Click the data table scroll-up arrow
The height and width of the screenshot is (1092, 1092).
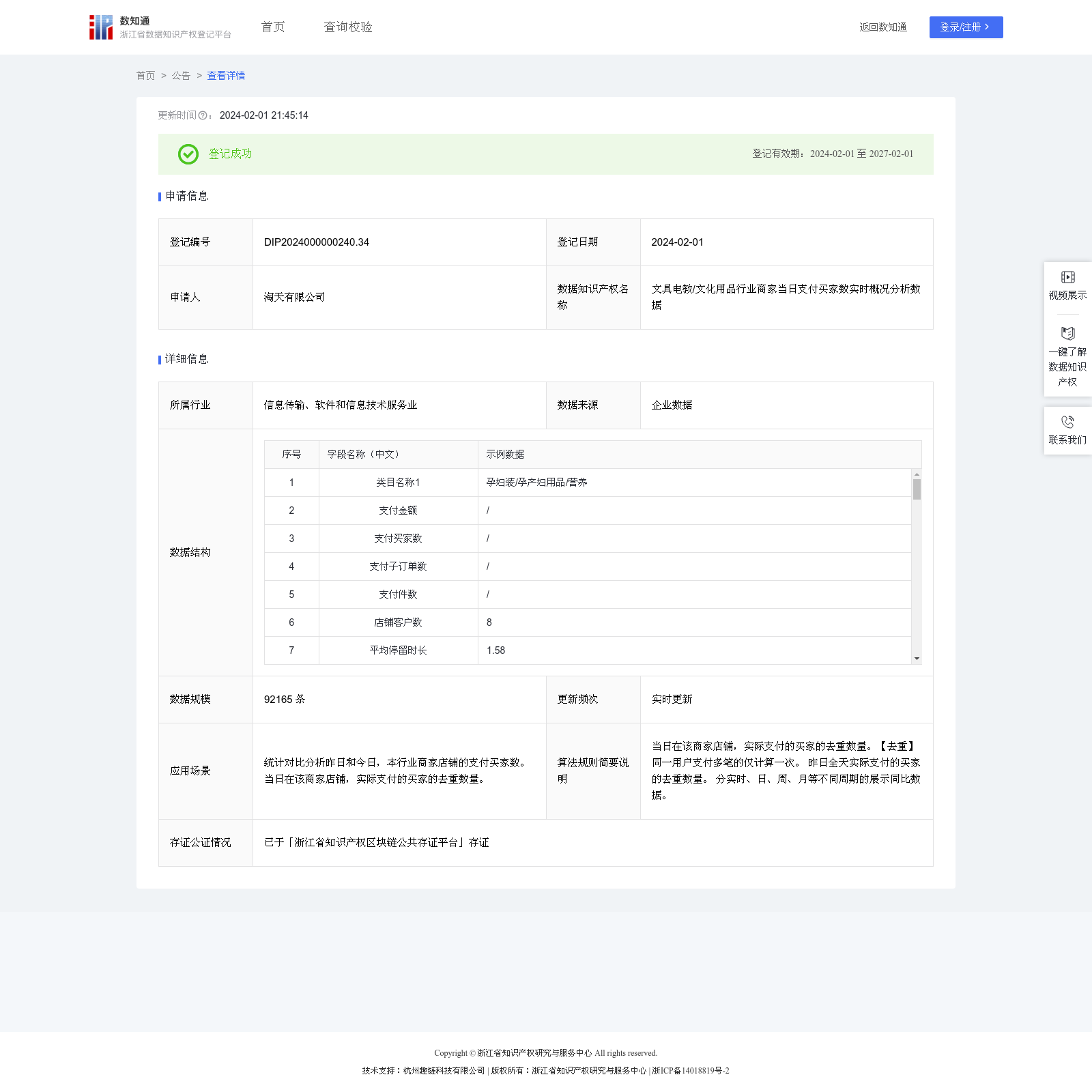(917, 474)
